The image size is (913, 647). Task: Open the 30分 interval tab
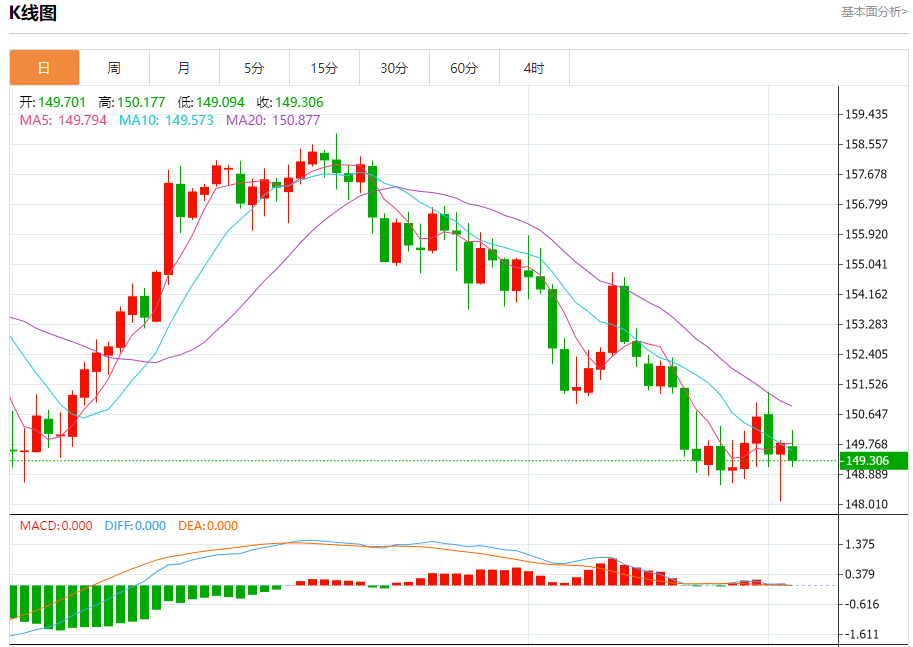[394, 68]
